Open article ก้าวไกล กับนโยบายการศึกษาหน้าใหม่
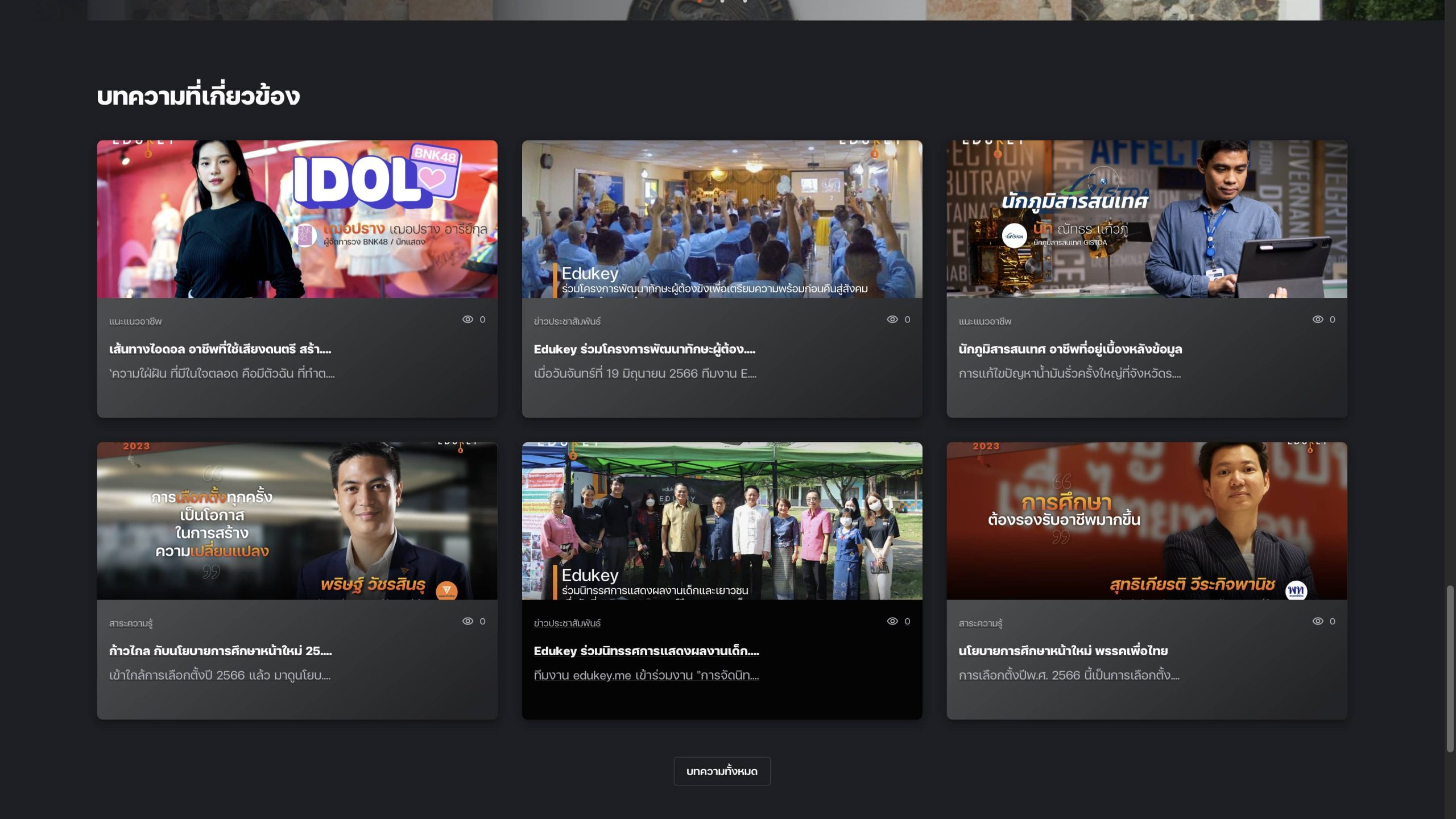Image resolution: width=1456 pixels, height=819 pixels. click(220, 651)
